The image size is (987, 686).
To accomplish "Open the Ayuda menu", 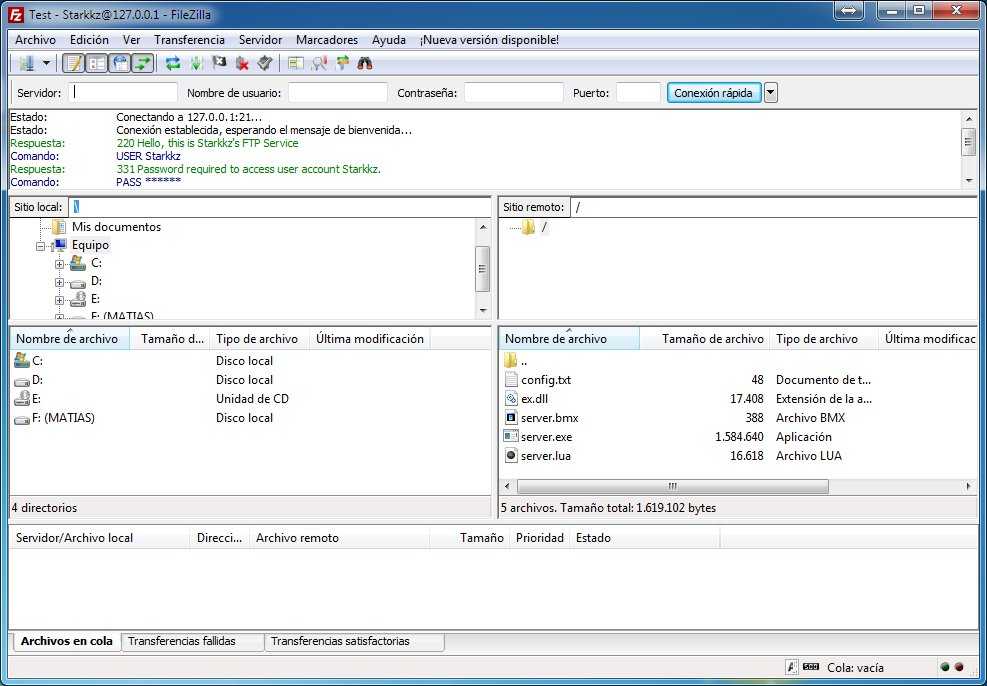I will (x=389, y=40).
